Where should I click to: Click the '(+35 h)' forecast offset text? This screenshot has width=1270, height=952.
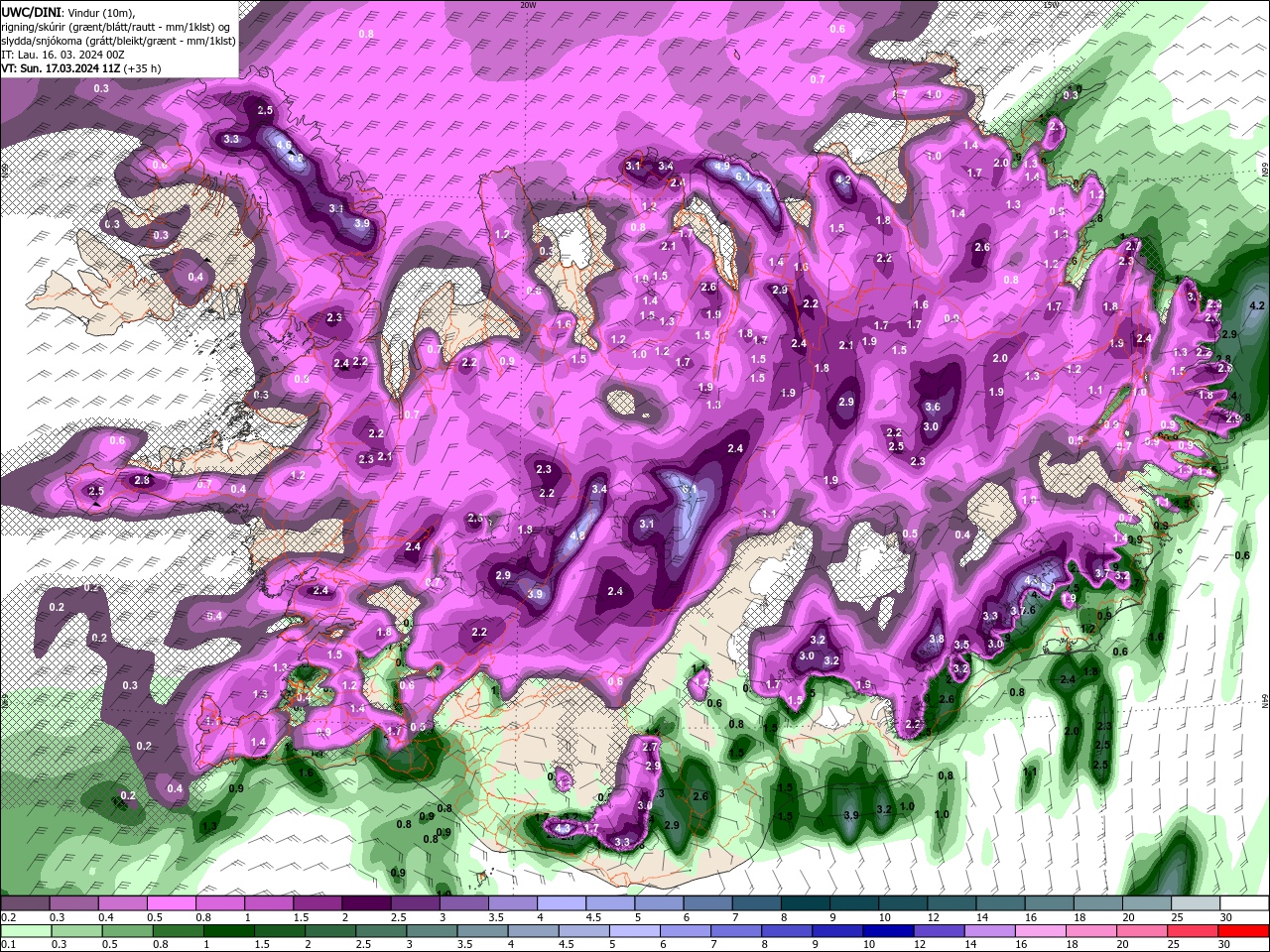(142, 68)
